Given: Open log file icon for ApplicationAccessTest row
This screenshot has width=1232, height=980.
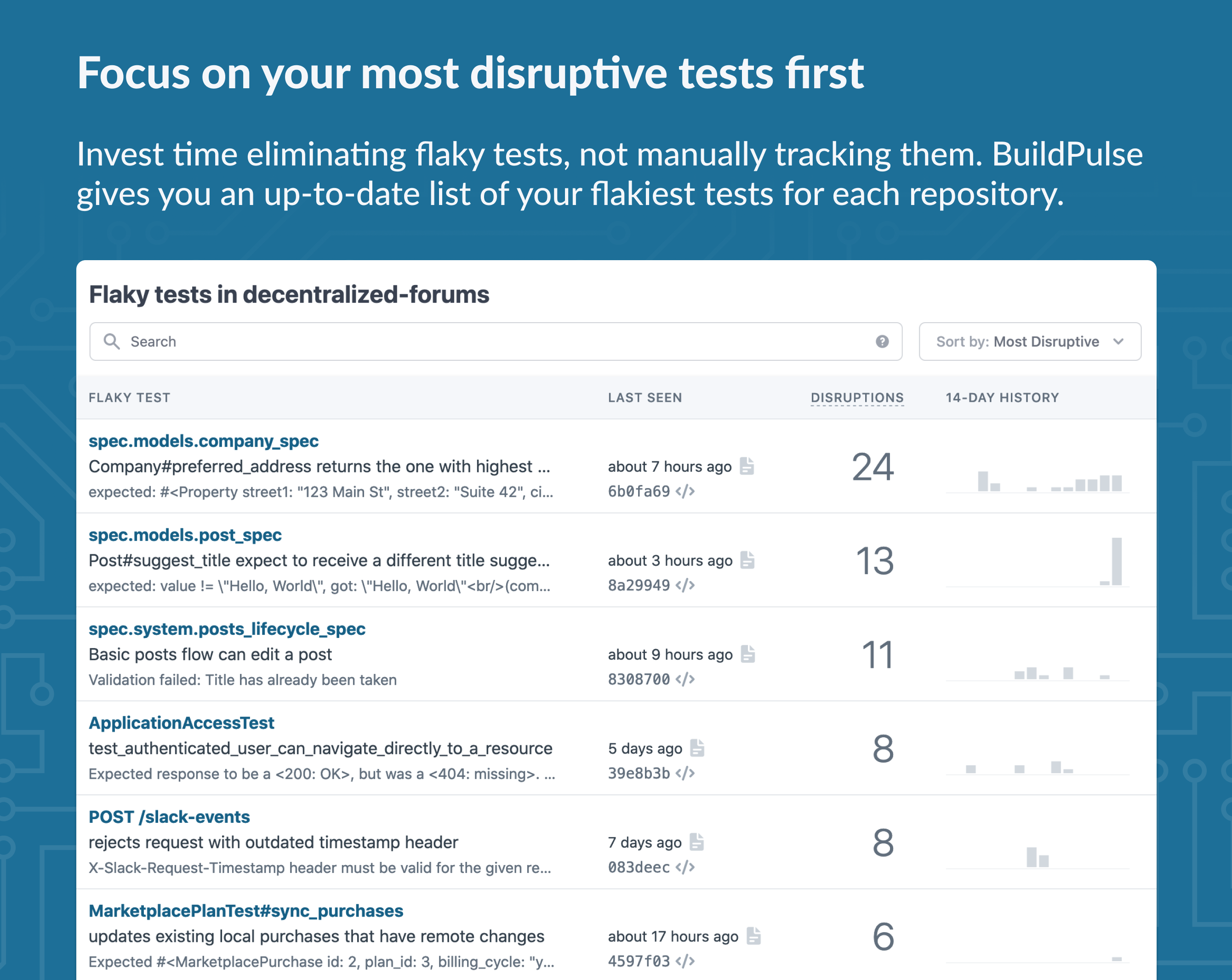Looking at the screenshot, I should click(x=697, y=747).
